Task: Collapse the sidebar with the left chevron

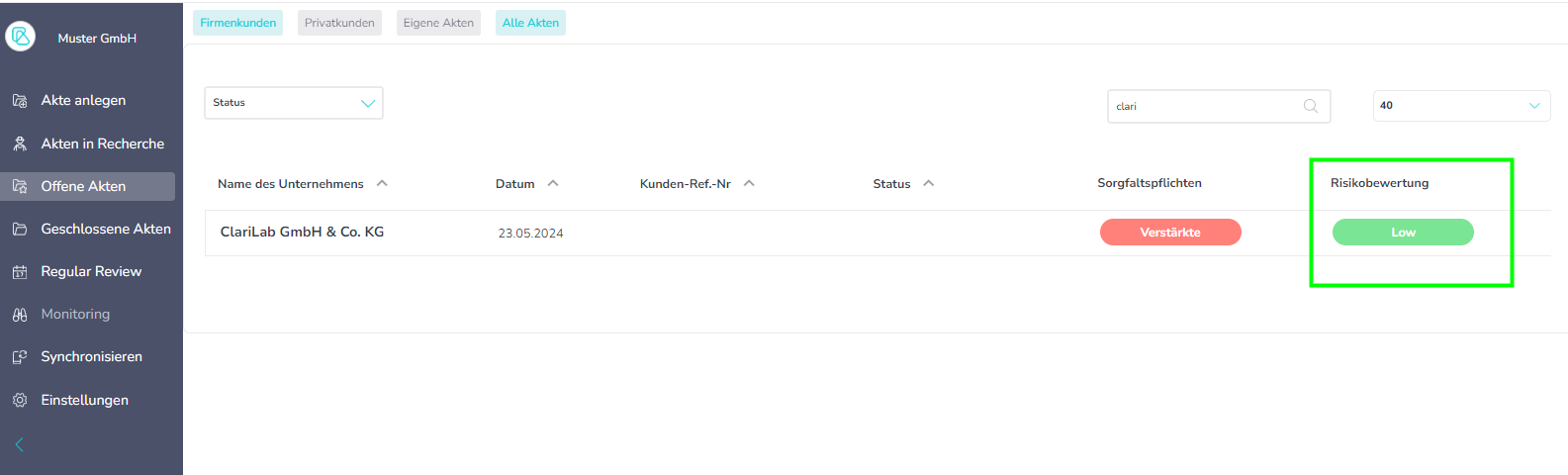Action: (19, 444)
